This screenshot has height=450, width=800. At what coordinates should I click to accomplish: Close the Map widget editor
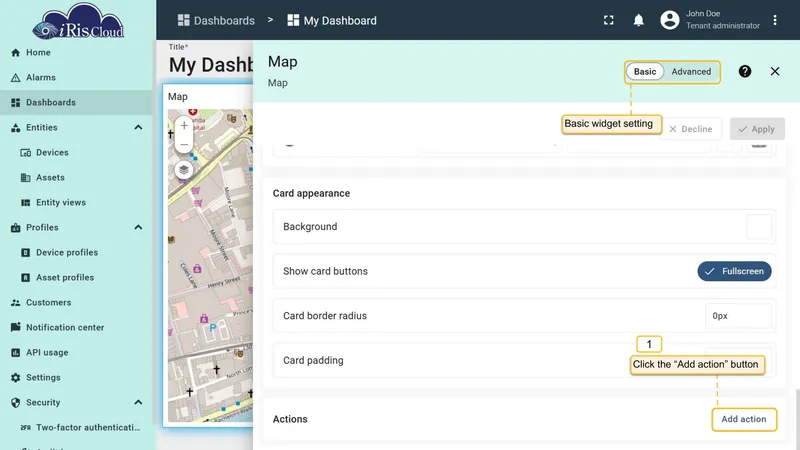(x=774, y=71)
